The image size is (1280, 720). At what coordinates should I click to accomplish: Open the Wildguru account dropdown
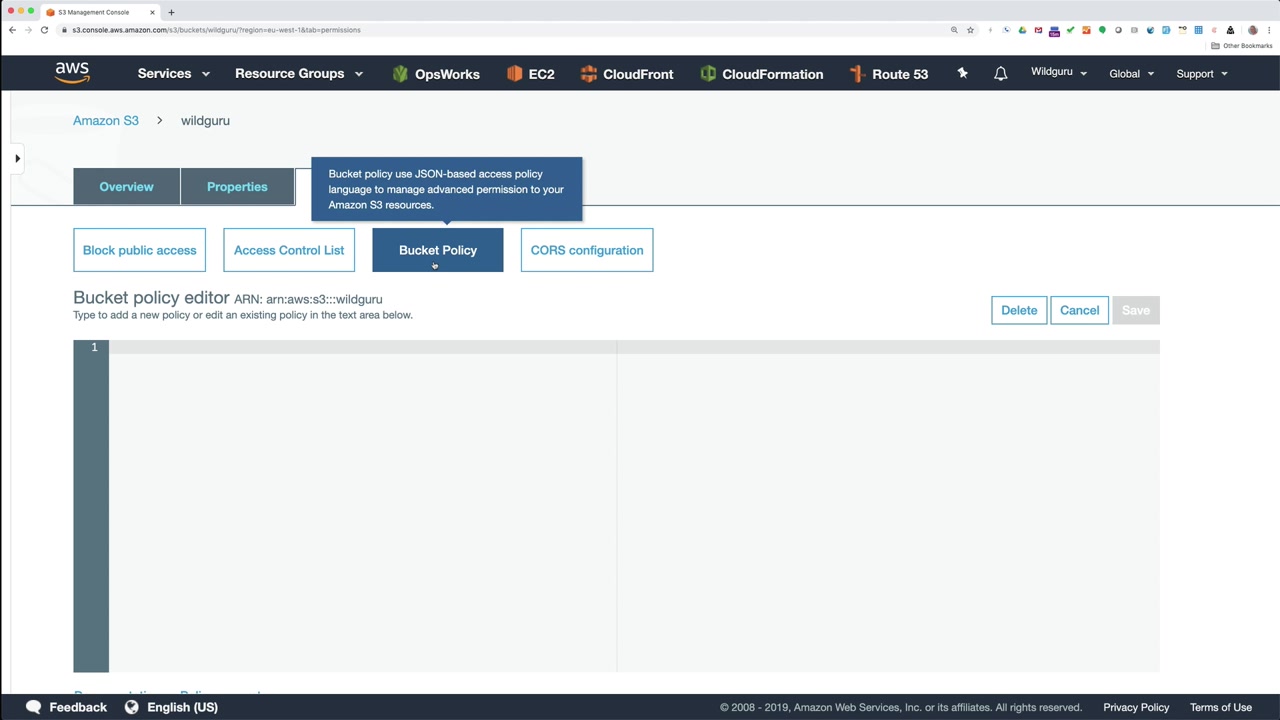coord(1059,73)
